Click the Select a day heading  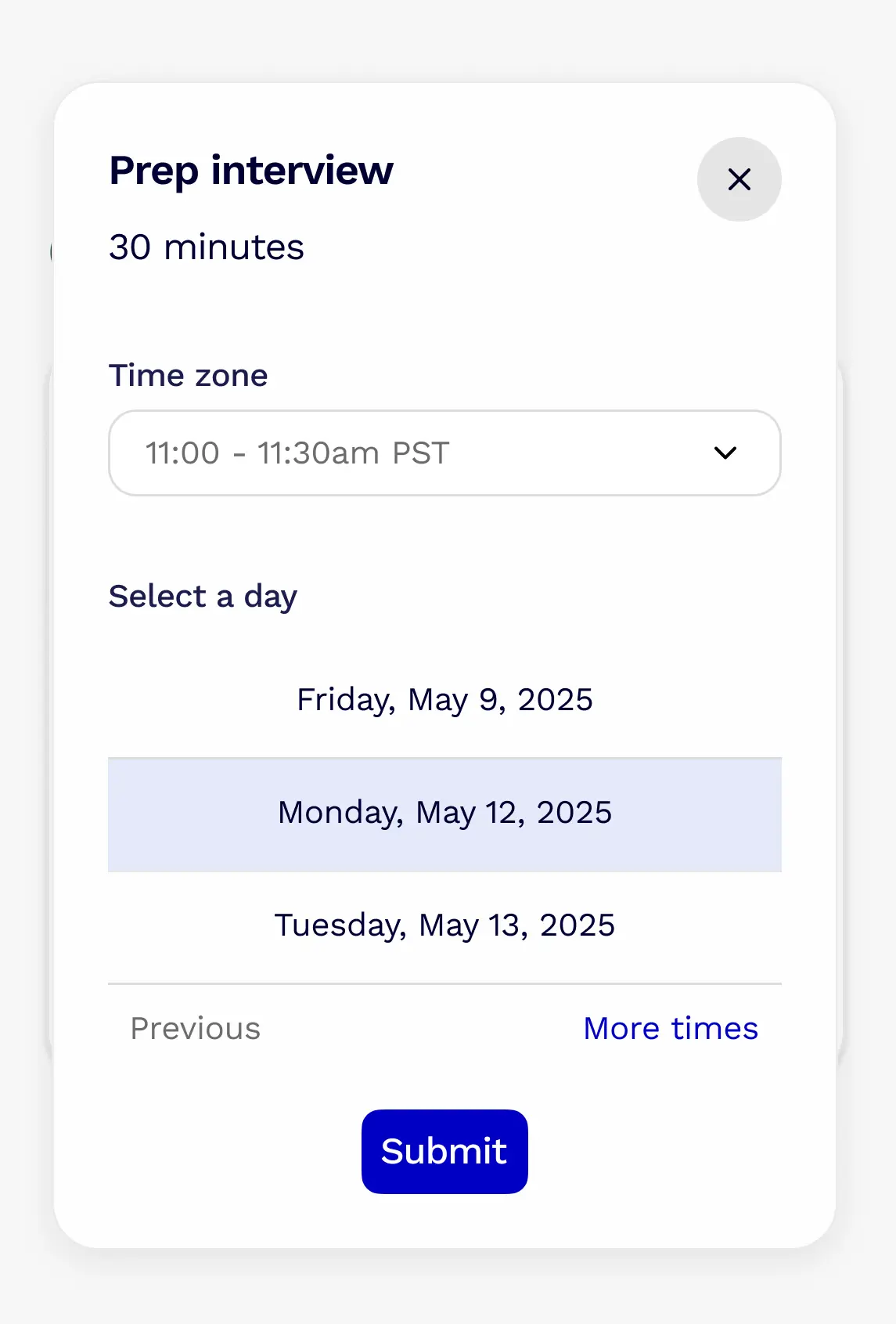tap(203, 596)
